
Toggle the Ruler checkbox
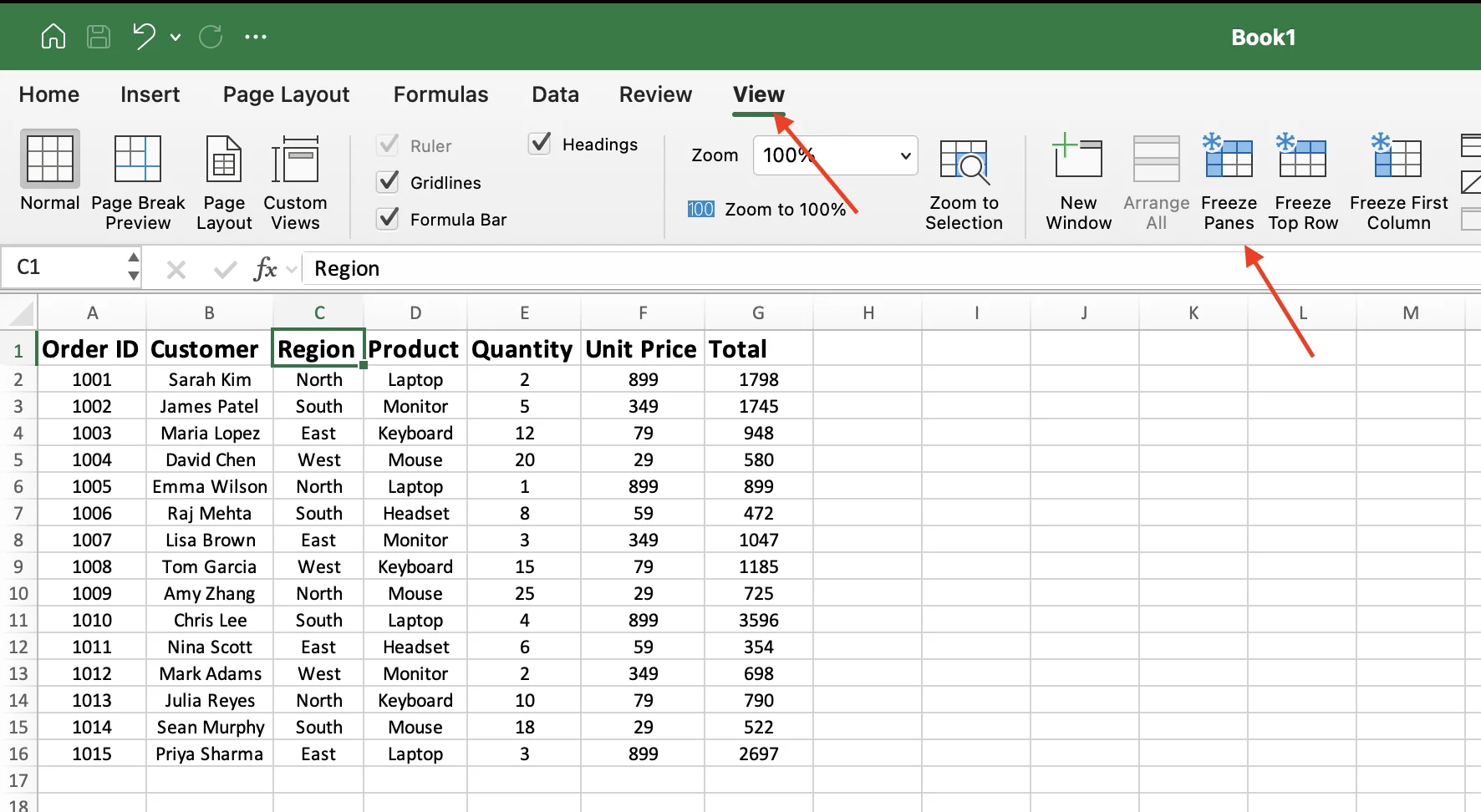388,145
